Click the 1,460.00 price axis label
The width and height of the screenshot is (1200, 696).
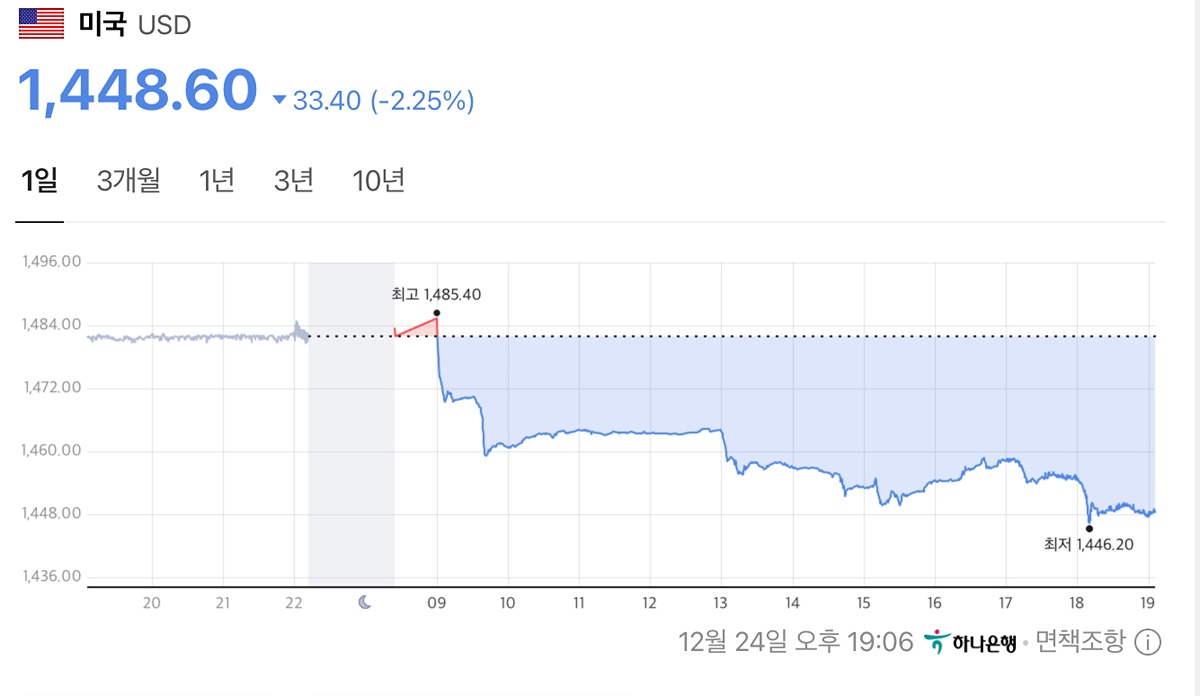pyautogui.click(x=50, y=451)
